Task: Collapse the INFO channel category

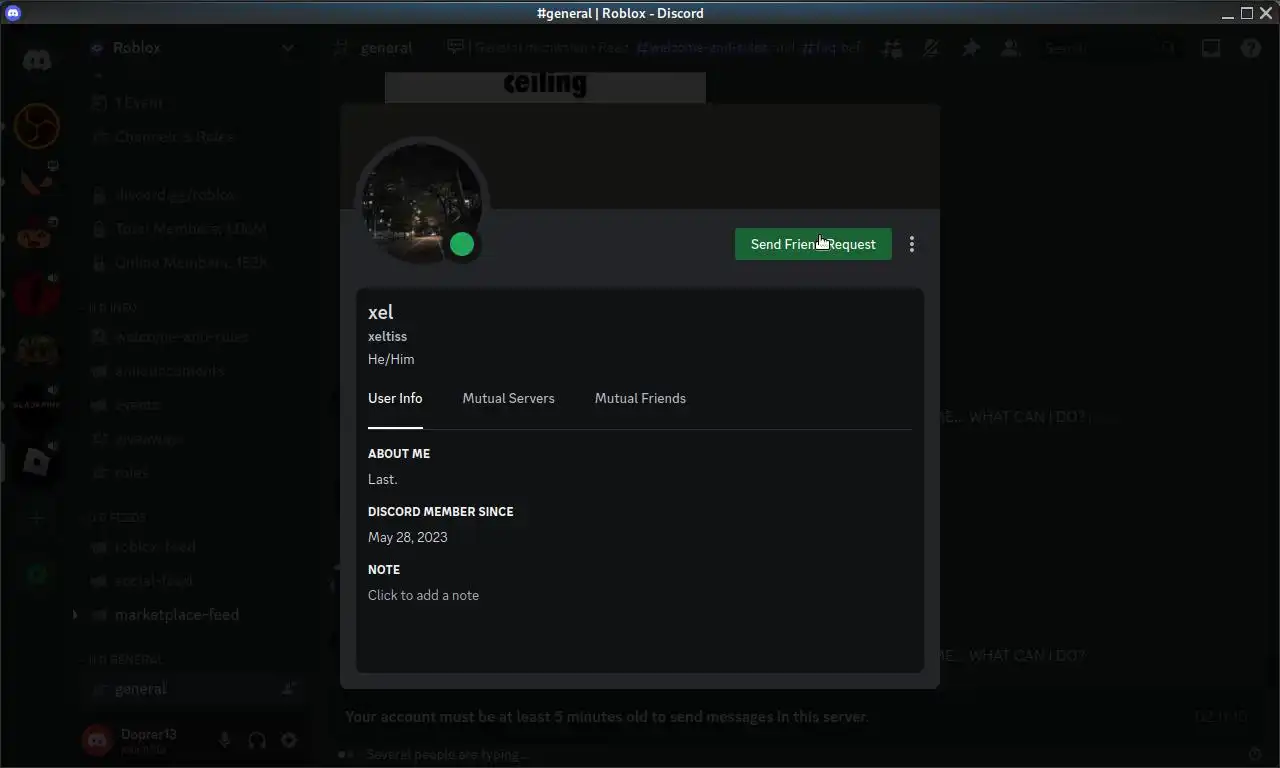Action: pos(112,308)
